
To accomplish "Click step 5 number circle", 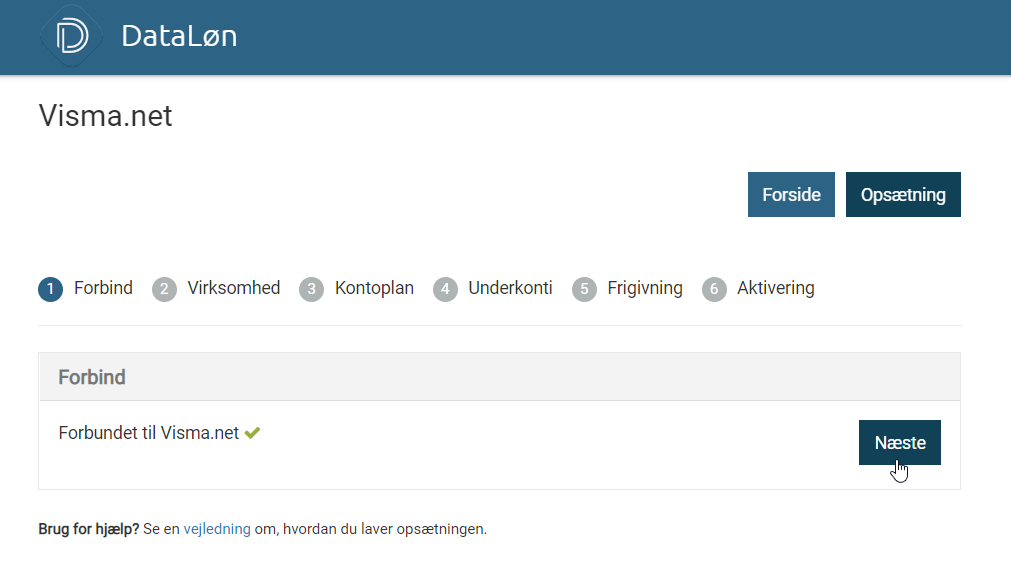I will pyautogui.click(x=584, y=289).
